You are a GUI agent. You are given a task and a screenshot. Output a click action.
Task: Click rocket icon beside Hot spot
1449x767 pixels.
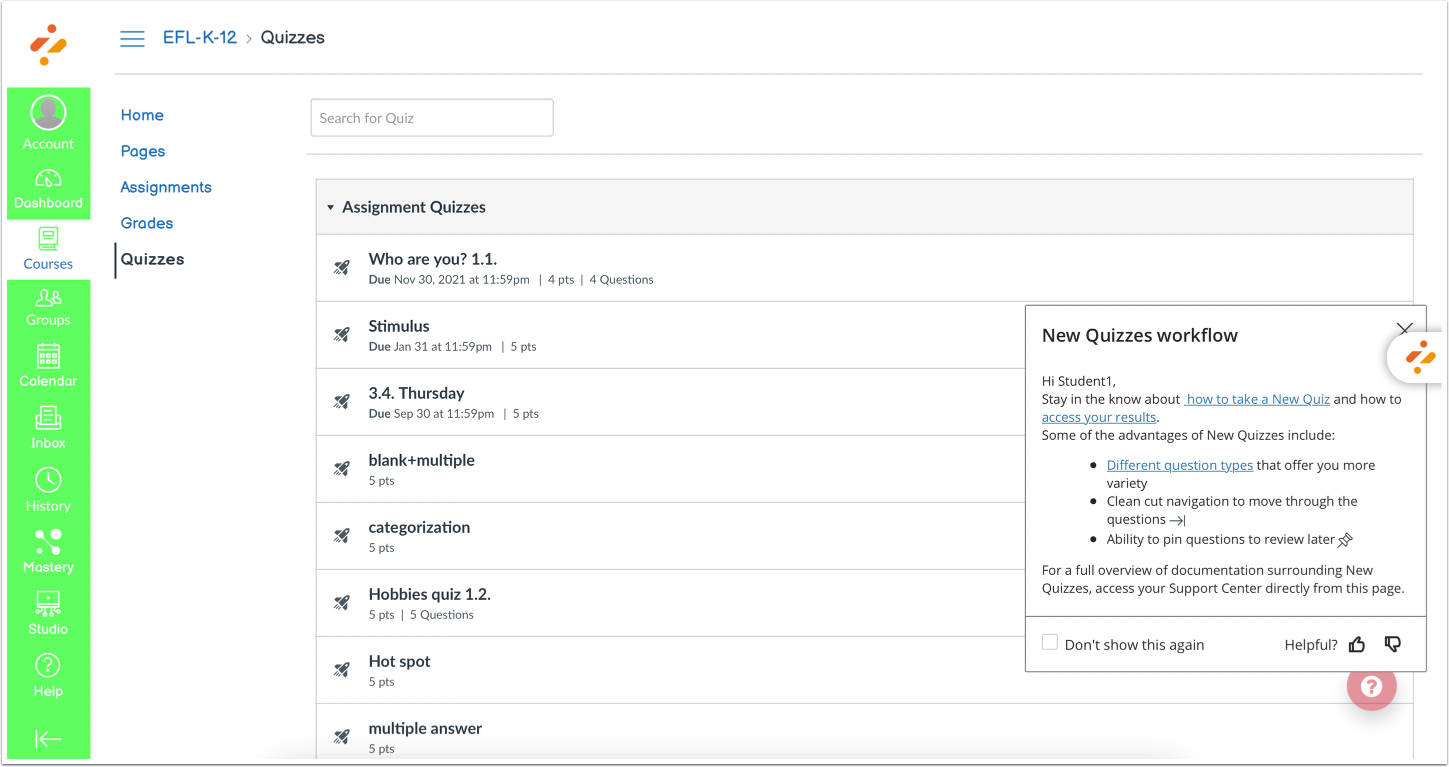(342, 669)
